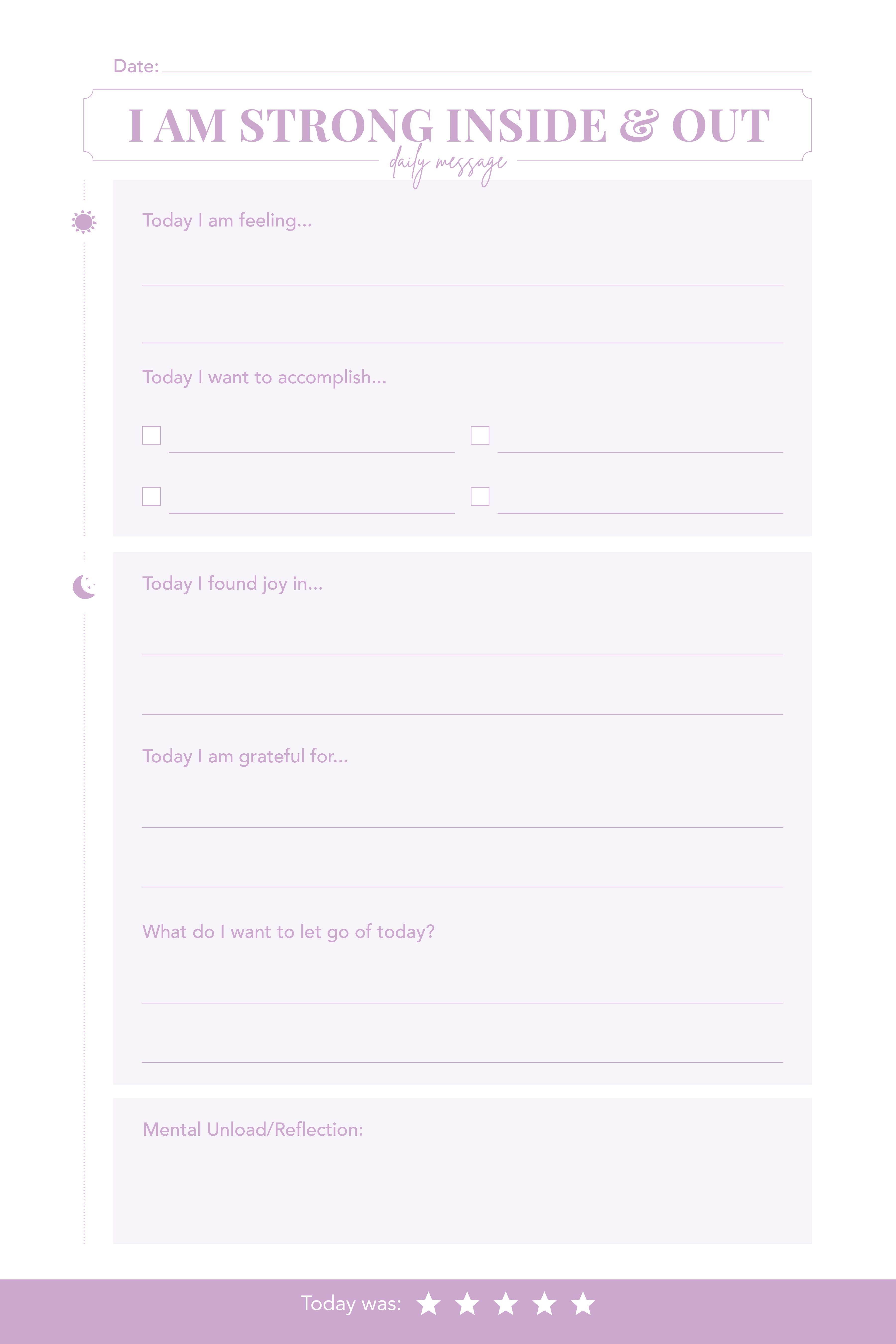
Task: Select the fourth star rating
Action: [x=544, y=1303]
